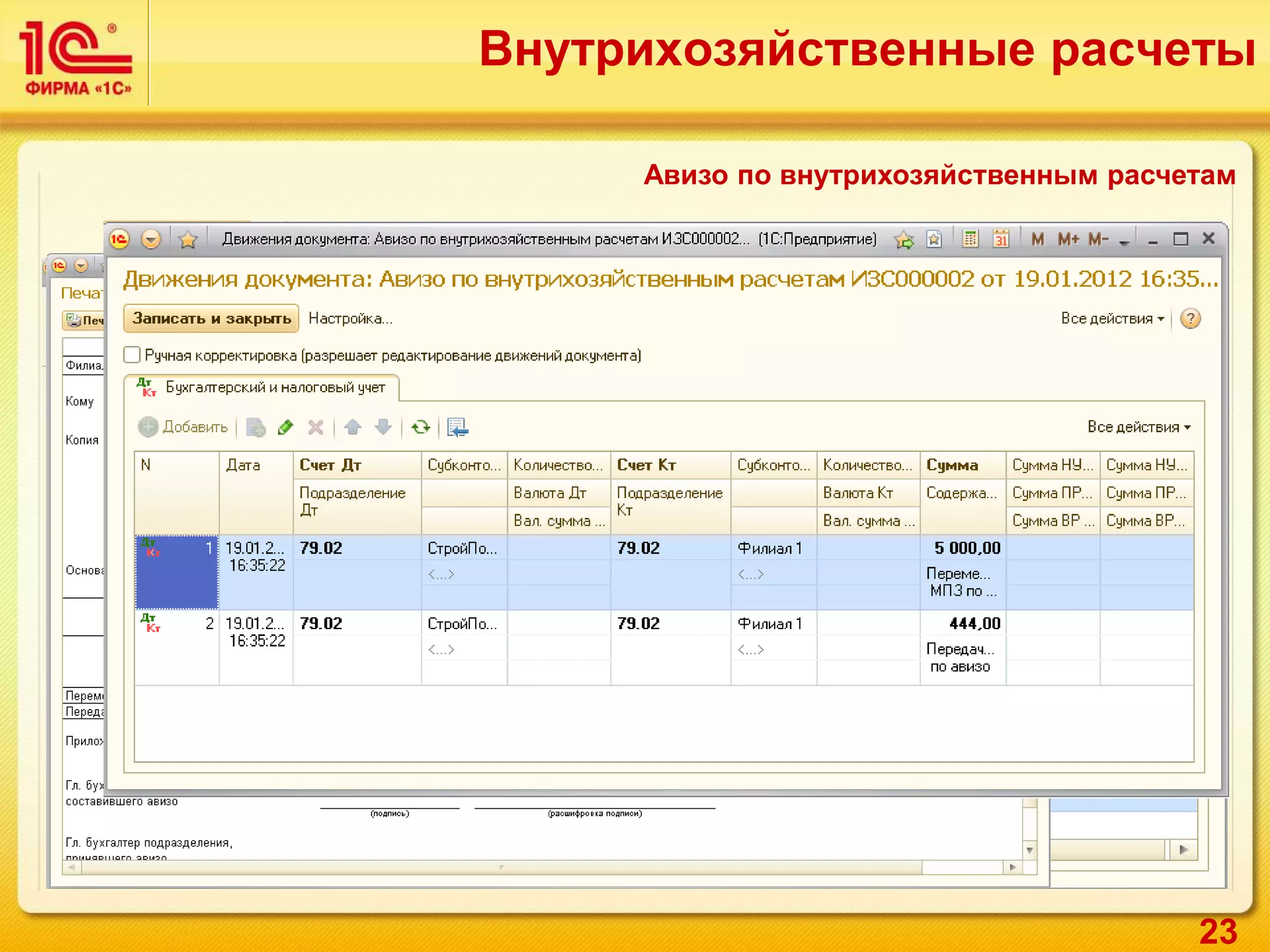Click the move row down arrow
Screen dimensions: 1270x952
[x=383, y=427]
